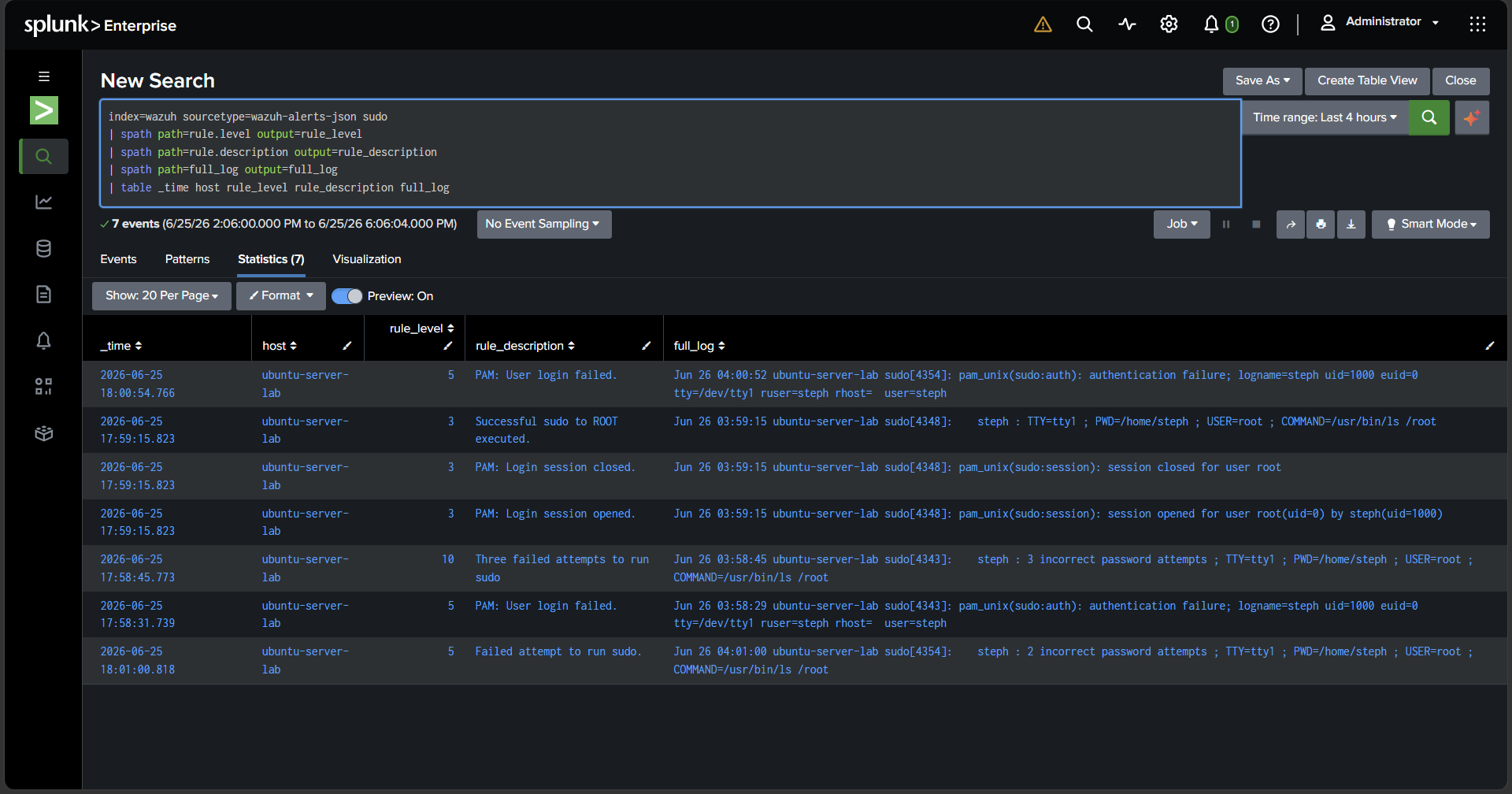Open the apps grid dots icon
1512x794 pixels.
pyautogui.click(x=1477, y=24)
